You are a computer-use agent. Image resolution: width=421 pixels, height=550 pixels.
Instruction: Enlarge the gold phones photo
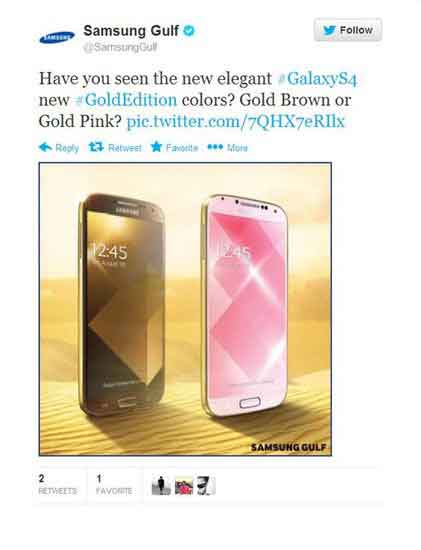click(x=185, y=309)
